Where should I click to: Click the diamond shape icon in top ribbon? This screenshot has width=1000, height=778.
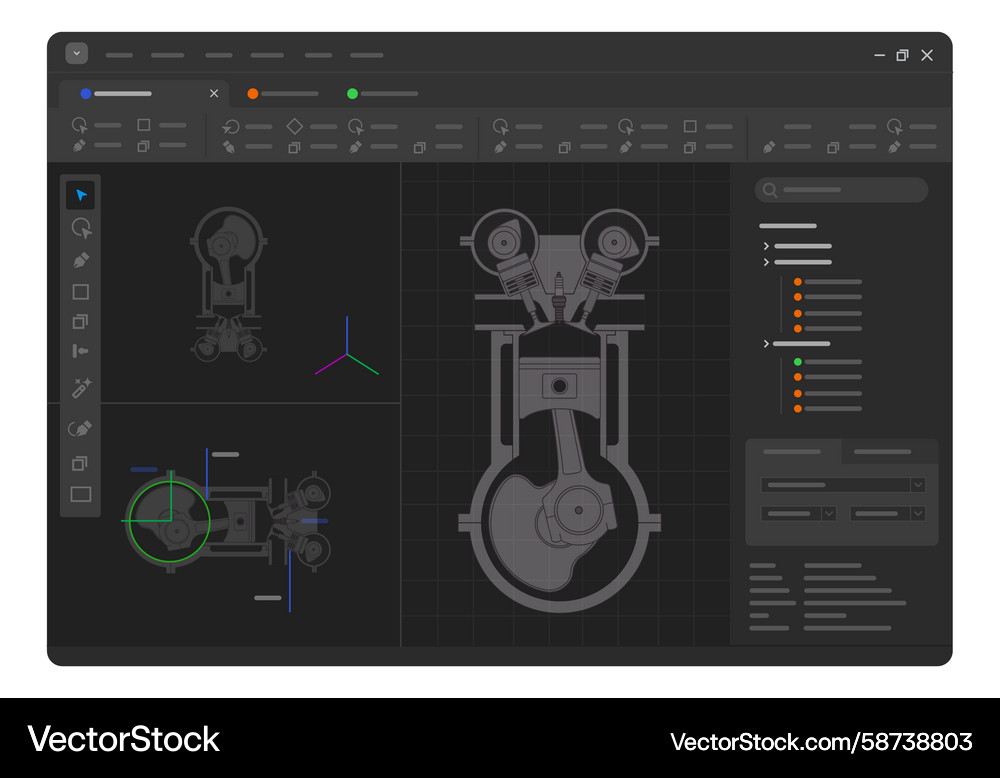294,126
